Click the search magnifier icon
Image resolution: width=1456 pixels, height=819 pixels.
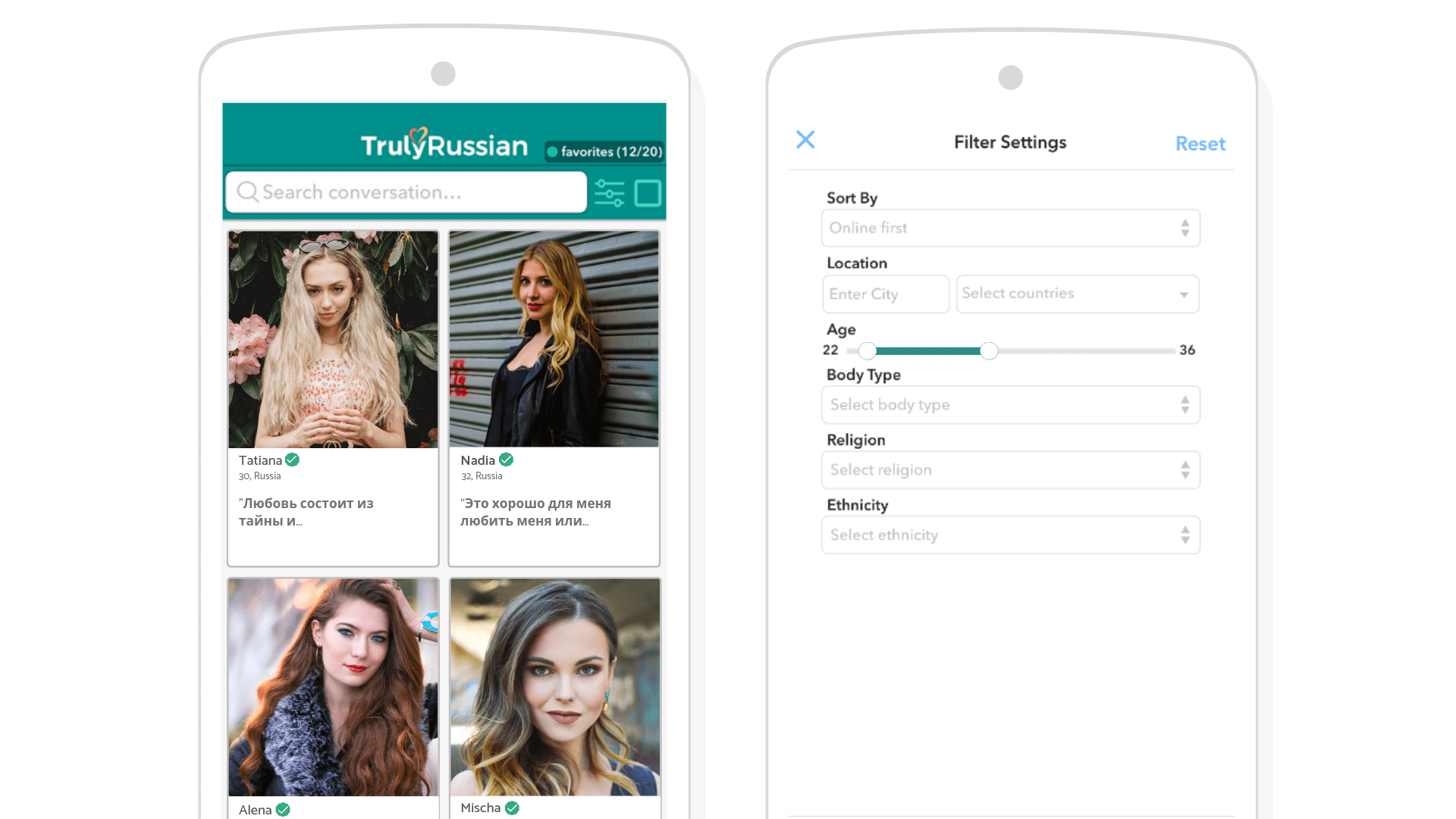tap(247, 192)
